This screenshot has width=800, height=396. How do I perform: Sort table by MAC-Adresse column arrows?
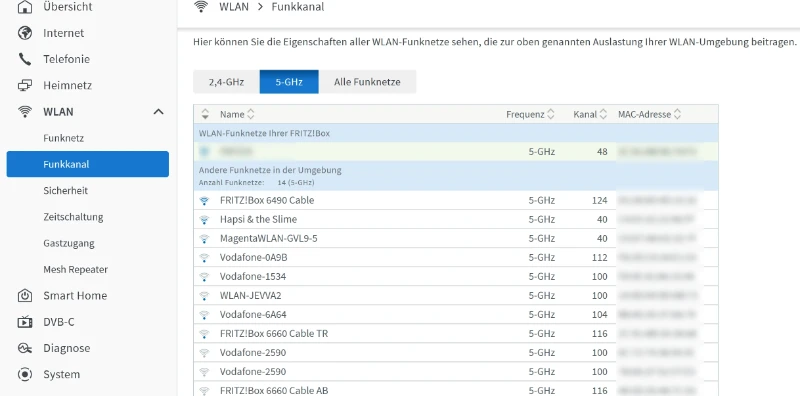(677, 114)
